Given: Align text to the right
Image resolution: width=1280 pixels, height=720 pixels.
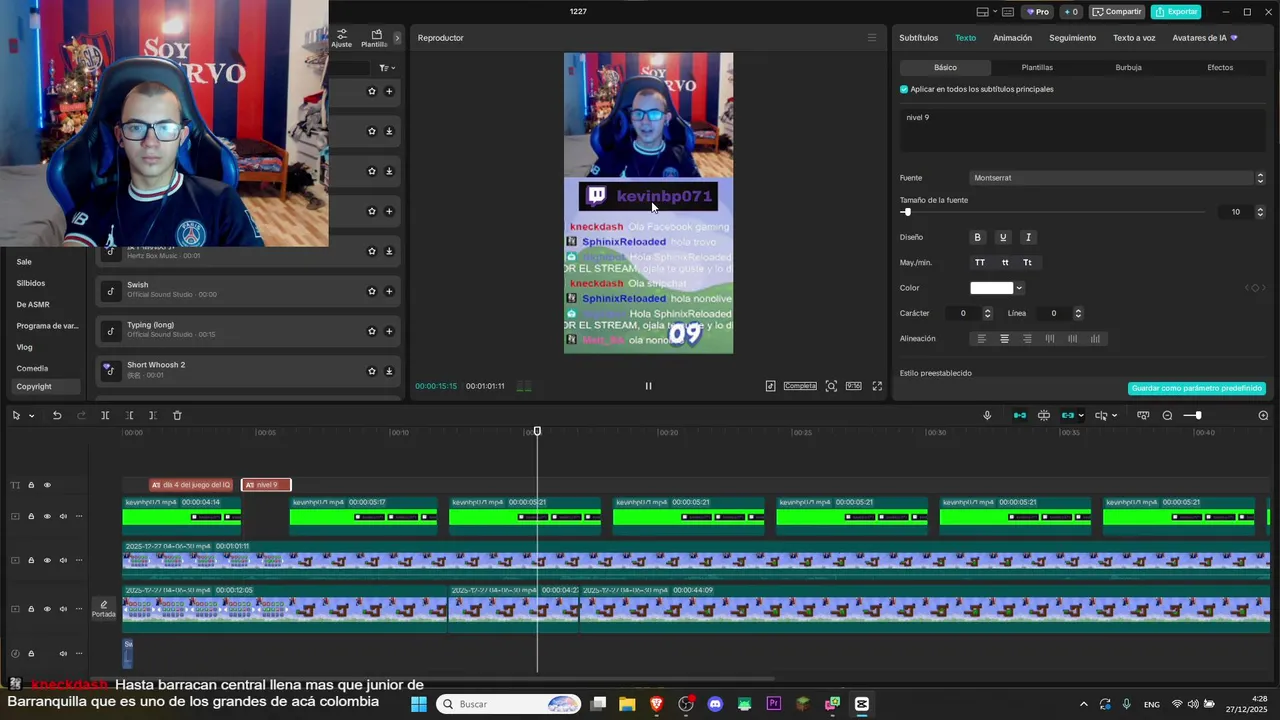Looking at the screenshot, I should 1027,339.
